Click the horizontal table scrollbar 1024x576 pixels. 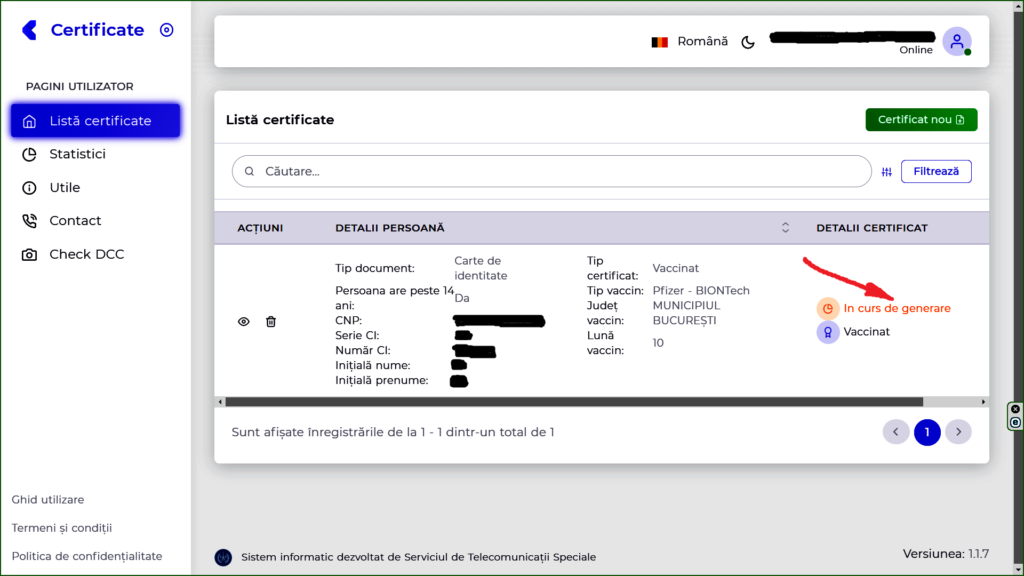pos(570,402)
